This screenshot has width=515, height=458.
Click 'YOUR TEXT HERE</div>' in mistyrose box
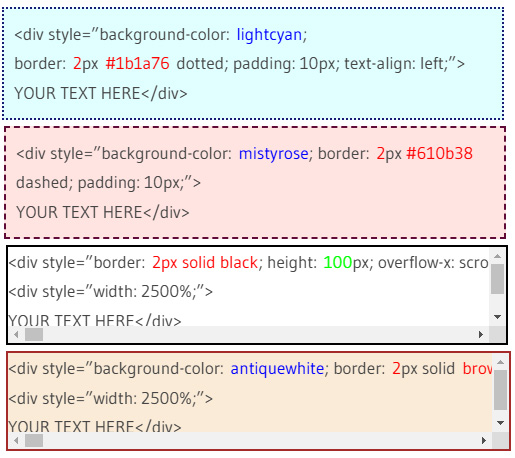pyautogui.click(x=103, y=212)
